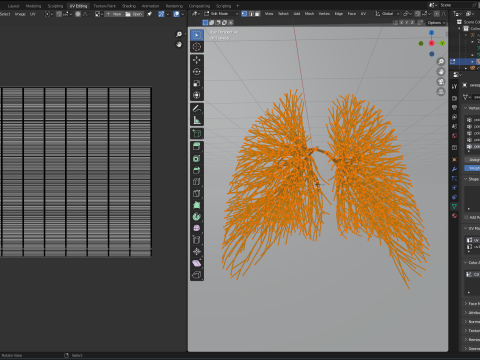The image size is (480, 360).
Task: Switch to the Layout workspace tab
Action: 14,6
